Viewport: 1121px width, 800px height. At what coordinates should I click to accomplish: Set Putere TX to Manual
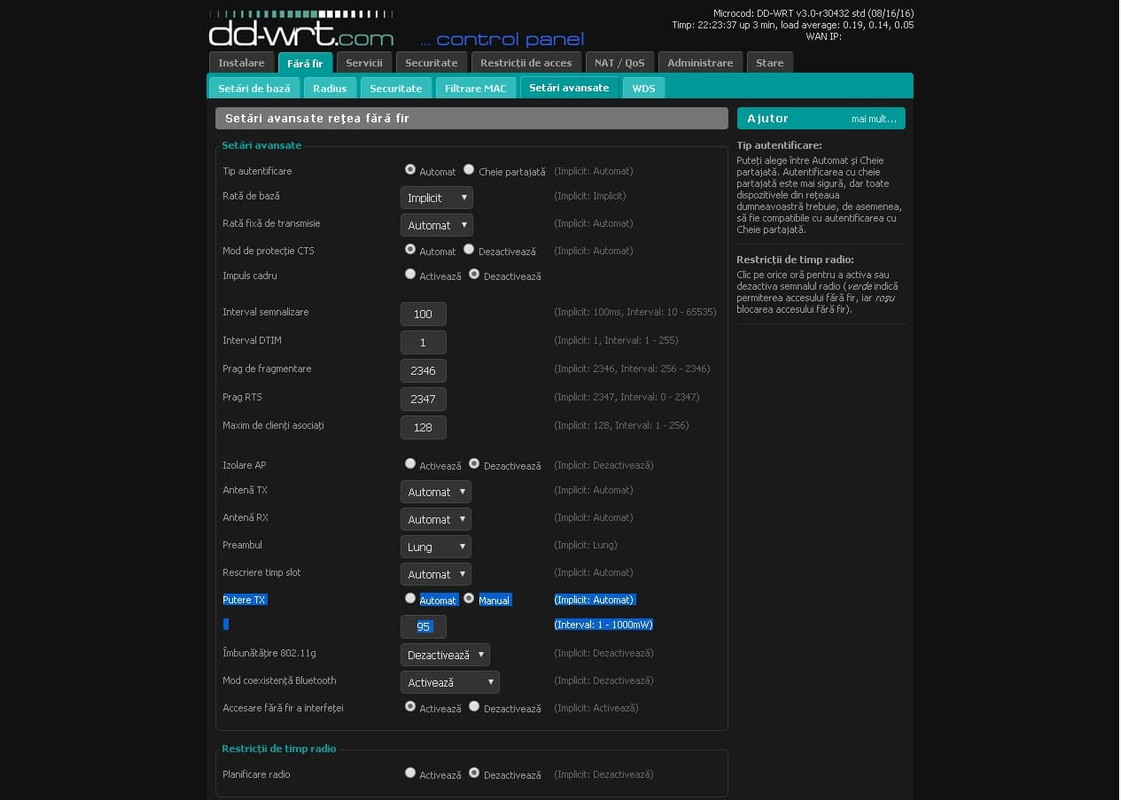point(468,598)
